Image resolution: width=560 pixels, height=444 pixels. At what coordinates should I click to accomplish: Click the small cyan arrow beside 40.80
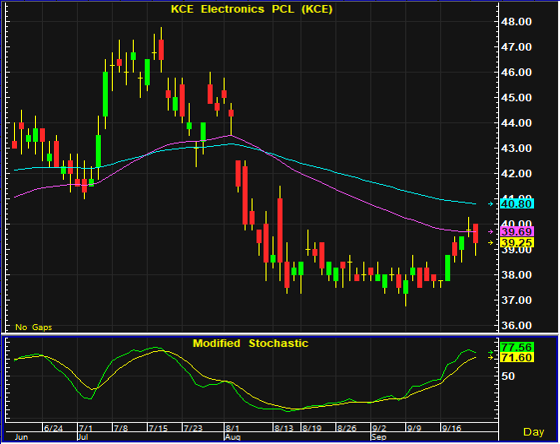(491, 204)
